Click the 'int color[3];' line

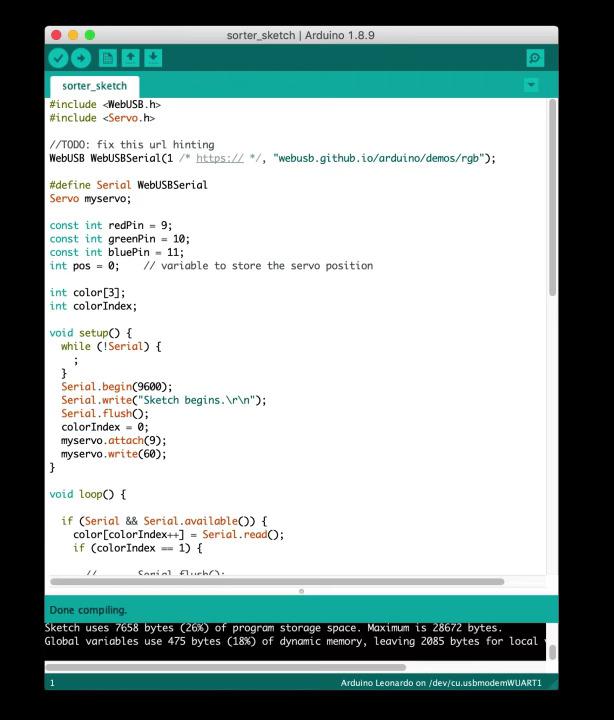point(87,293)
